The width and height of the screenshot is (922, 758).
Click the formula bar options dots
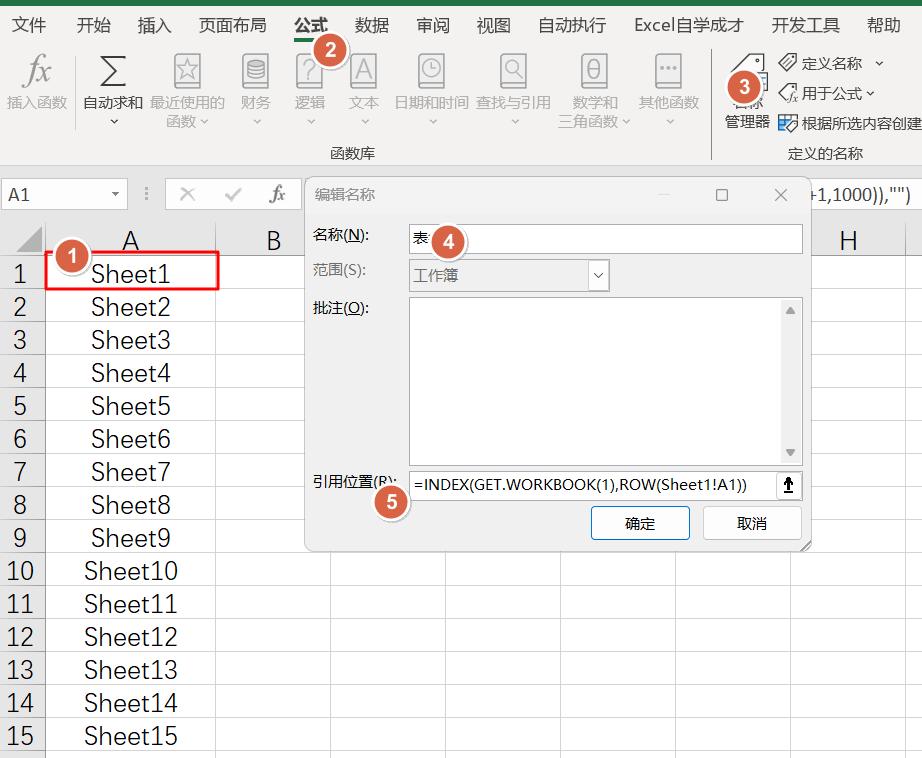click(146, 194)
